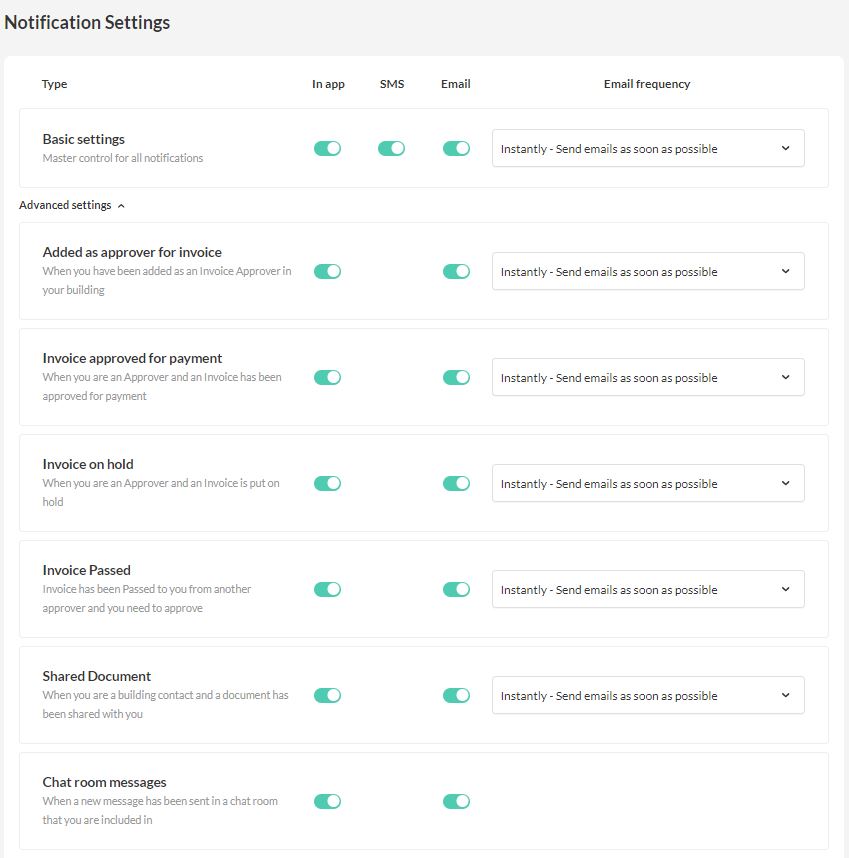Screen dimensions: 849x858
Task: Click 'Invoice on hold' title
Action: 88,464
